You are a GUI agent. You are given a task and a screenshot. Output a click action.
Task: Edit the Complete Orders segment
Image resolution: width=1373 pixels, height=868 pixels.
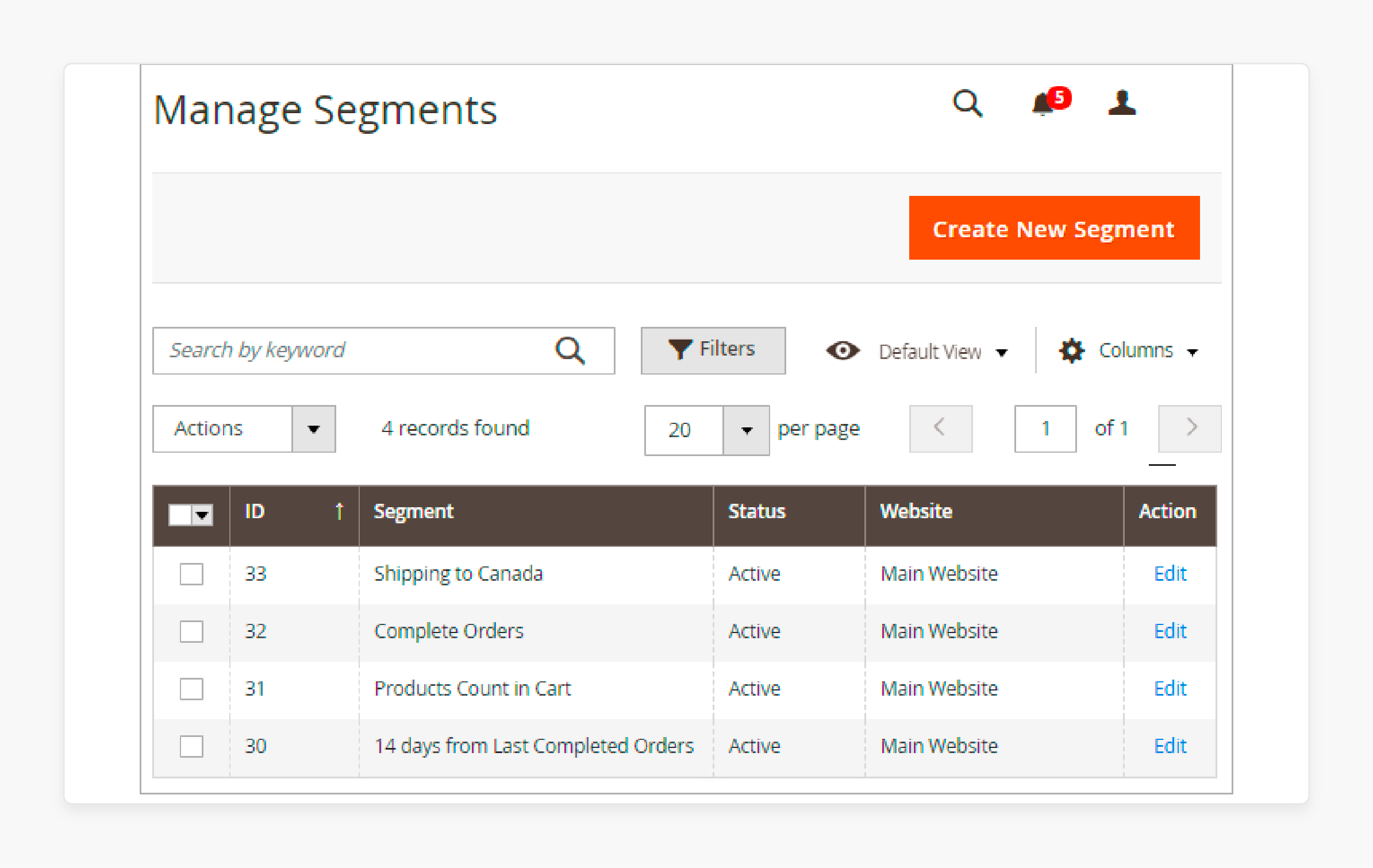coord(1170,631)
